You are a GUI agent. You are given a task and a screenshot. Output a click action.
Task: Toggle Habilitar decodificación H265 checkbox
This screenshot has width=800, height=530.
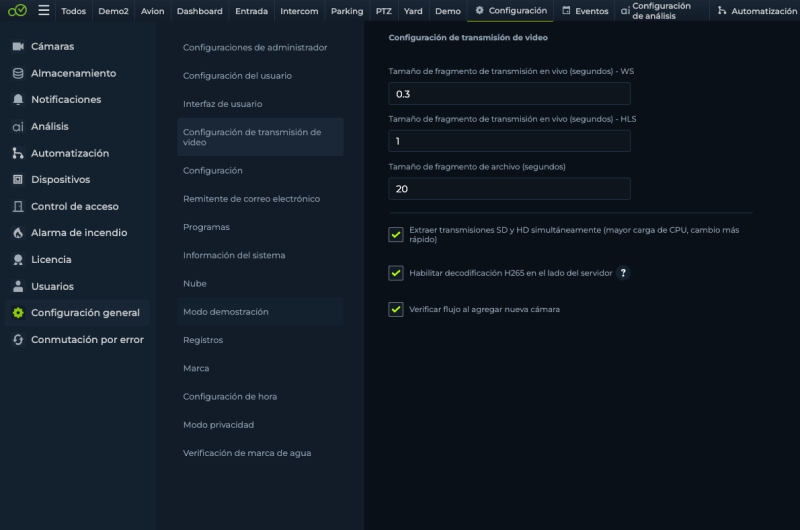click(x=396, y=273)
